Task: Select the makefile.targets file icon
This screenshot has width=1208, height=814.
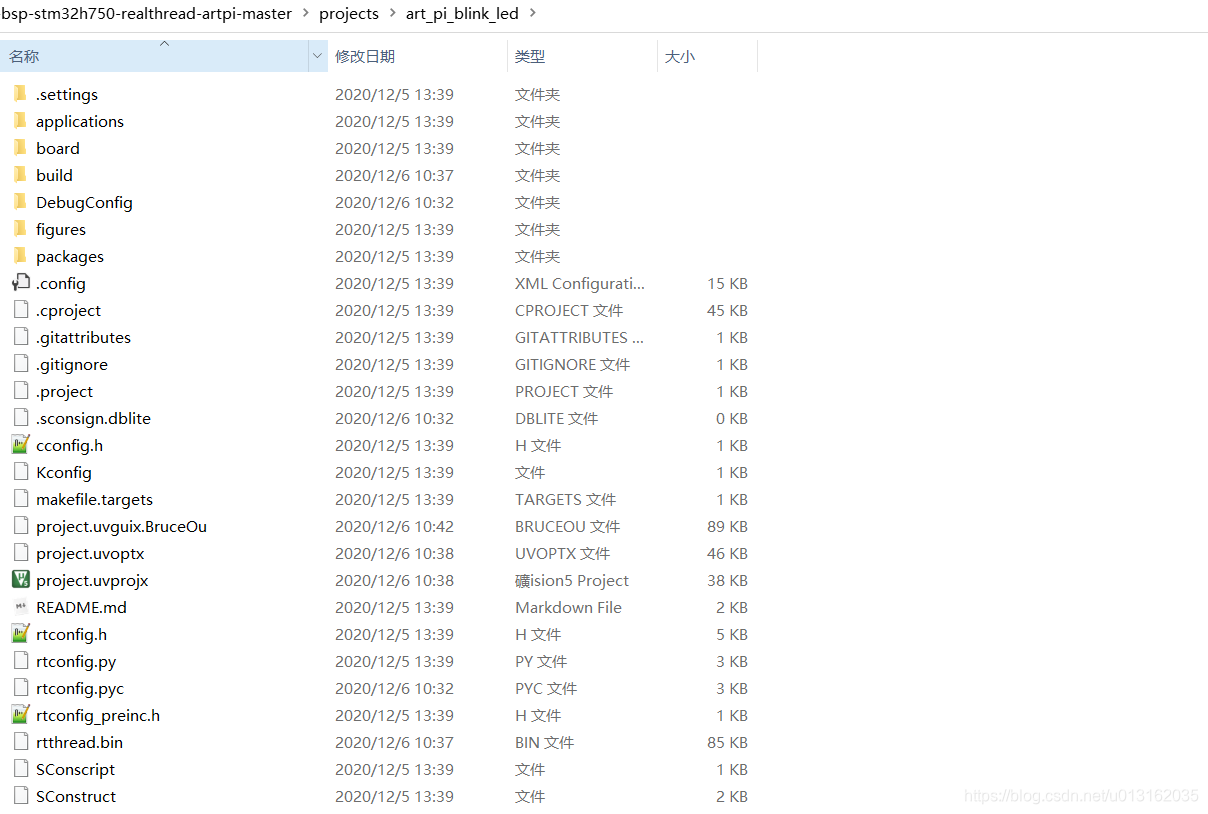Action: point(20,499)
